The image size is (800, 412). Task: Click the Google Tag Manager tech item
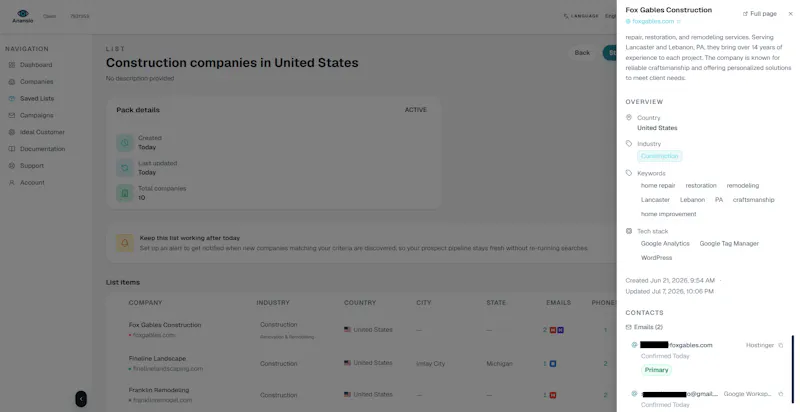click(x=729, y=244)
